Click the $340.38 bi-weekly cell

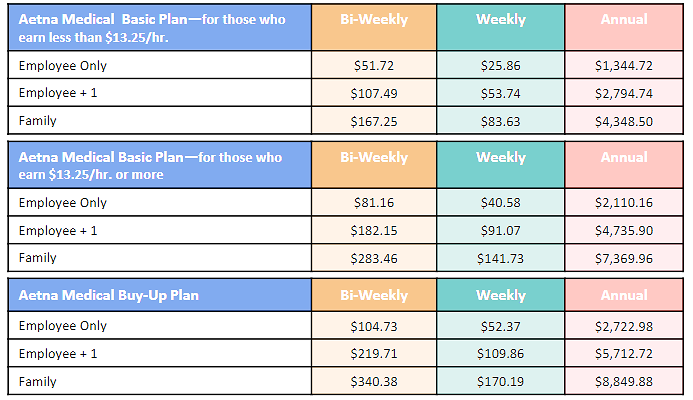click(374, 381)
